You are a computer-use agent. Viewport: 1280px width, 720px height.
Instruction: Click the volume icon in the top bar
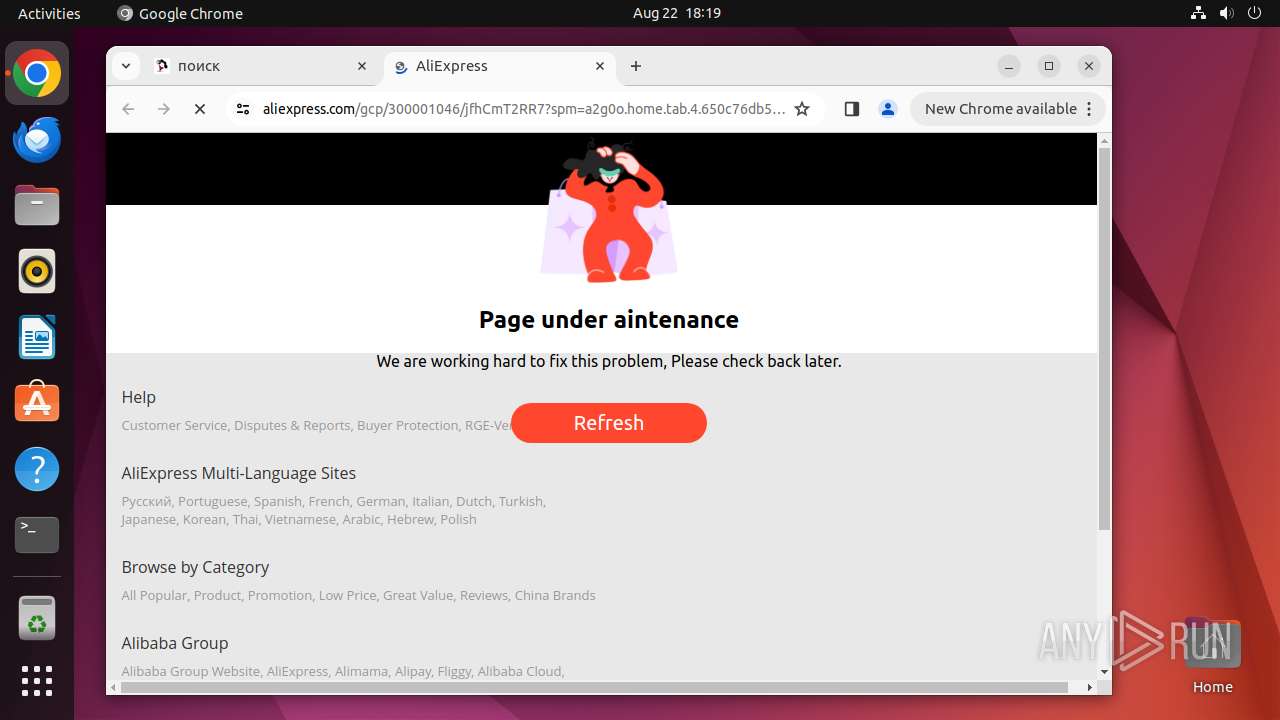pyautogui.click(x=1226, y=13)
